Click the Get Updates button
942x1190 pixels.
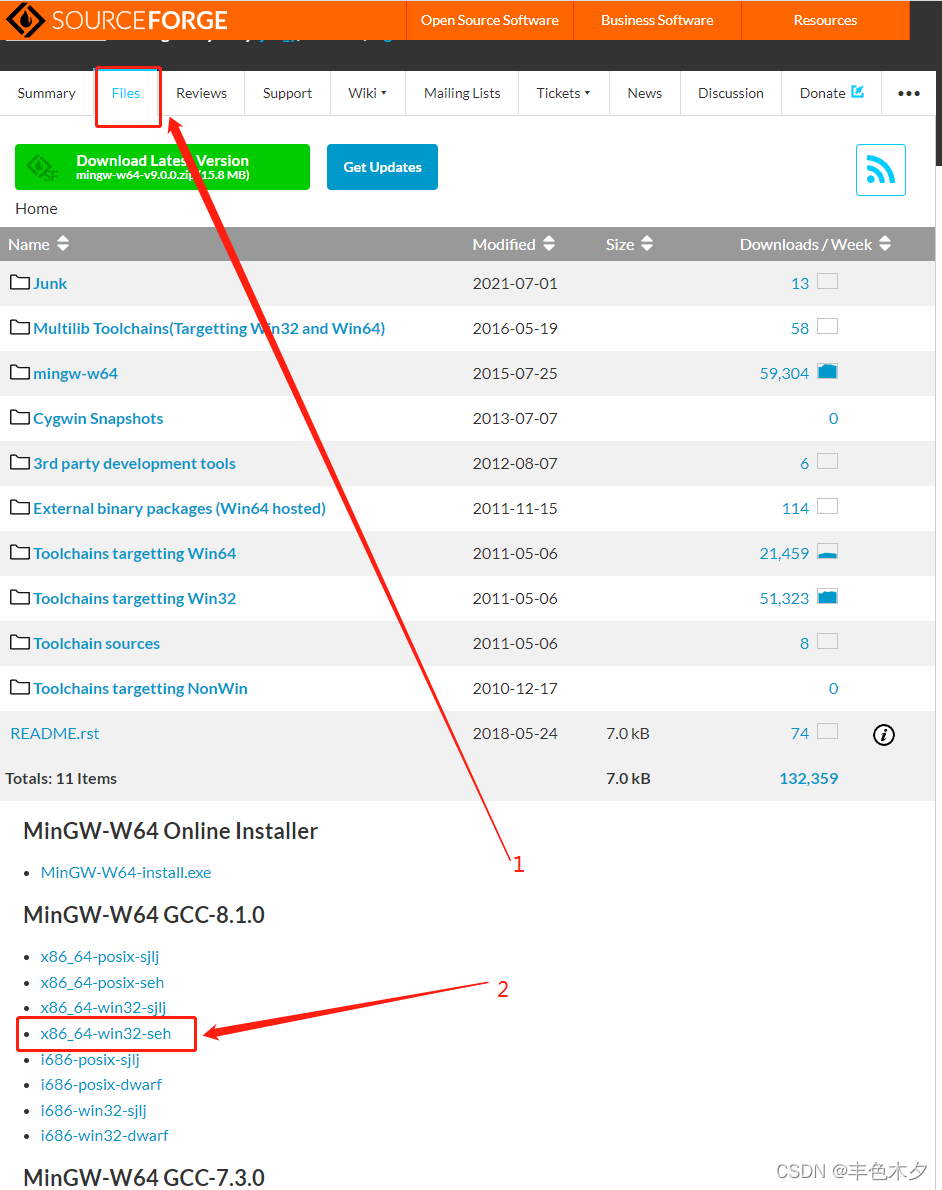point(383,167)
